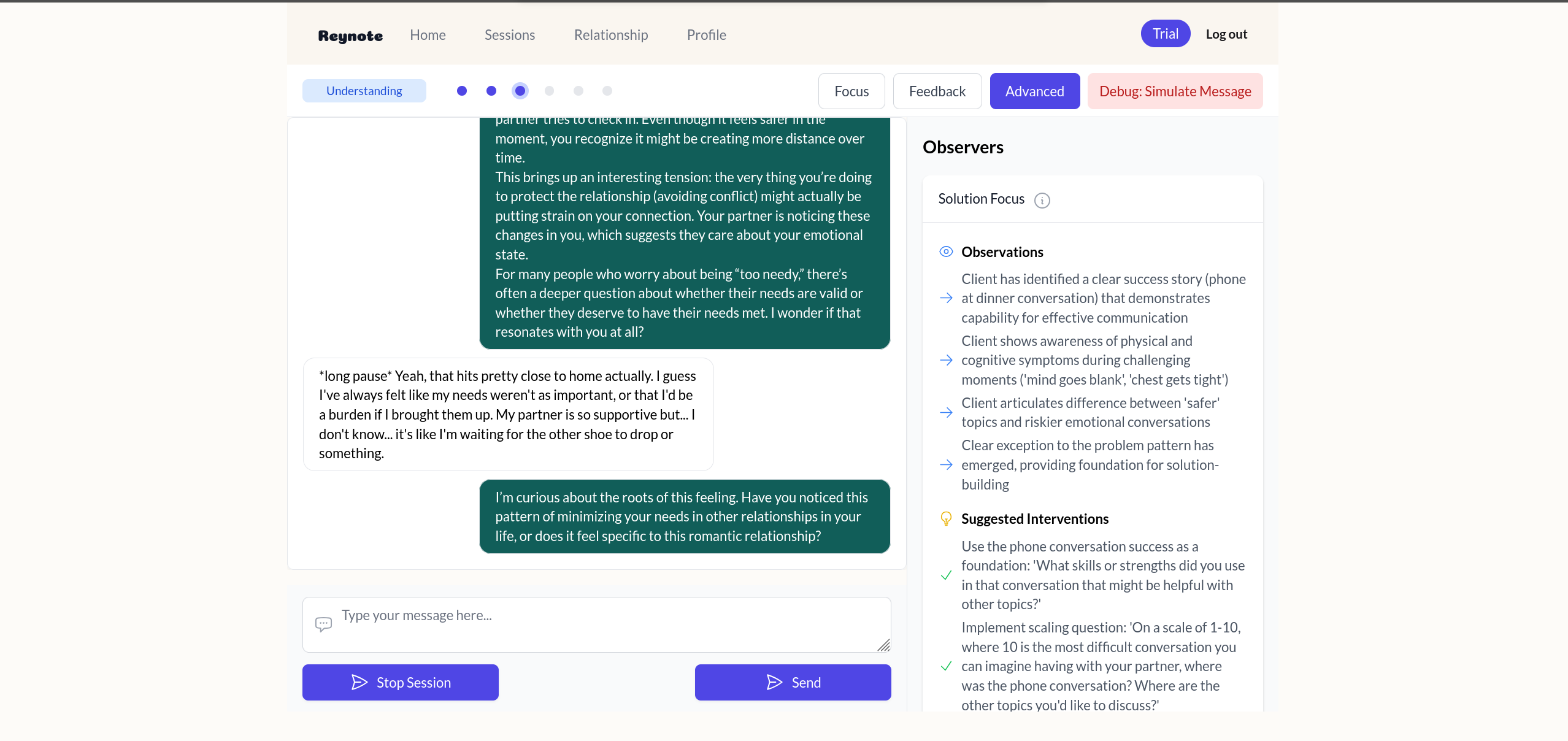Click the highlighted current progress step dot

click(x=520, y=91)
